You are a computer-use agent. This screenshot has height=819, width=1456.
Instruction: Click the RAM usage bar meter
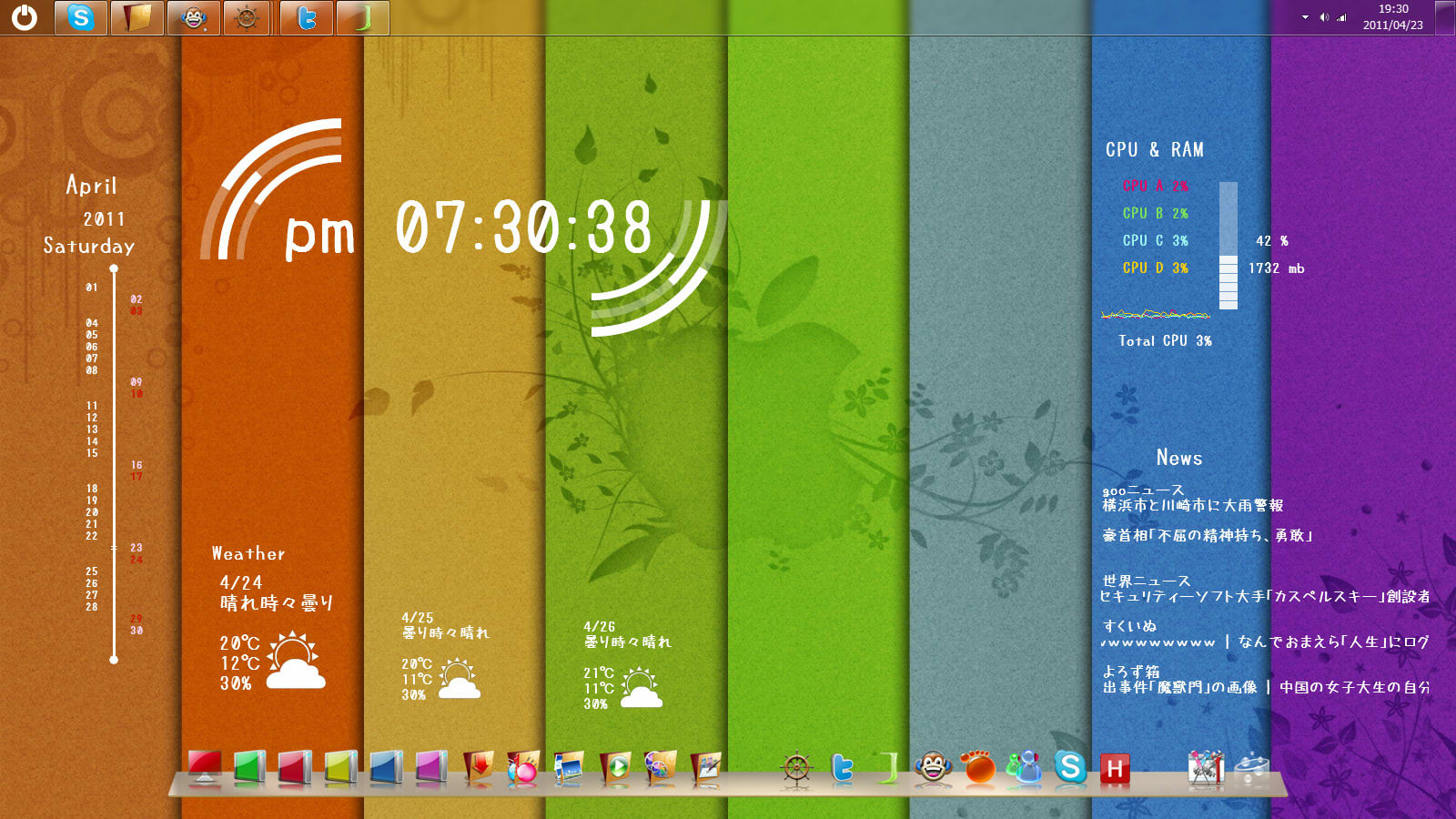(1228, 246)
